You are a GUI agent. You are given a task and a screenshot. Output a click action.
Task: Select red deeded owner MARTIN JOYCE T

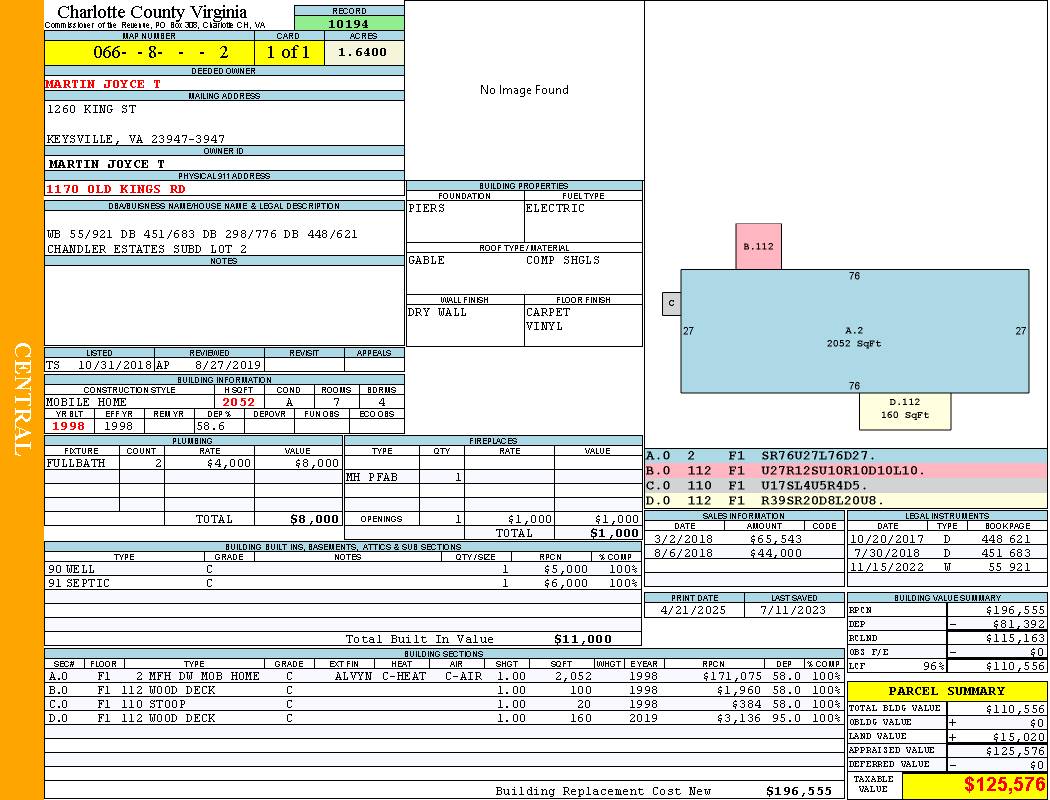103,84
